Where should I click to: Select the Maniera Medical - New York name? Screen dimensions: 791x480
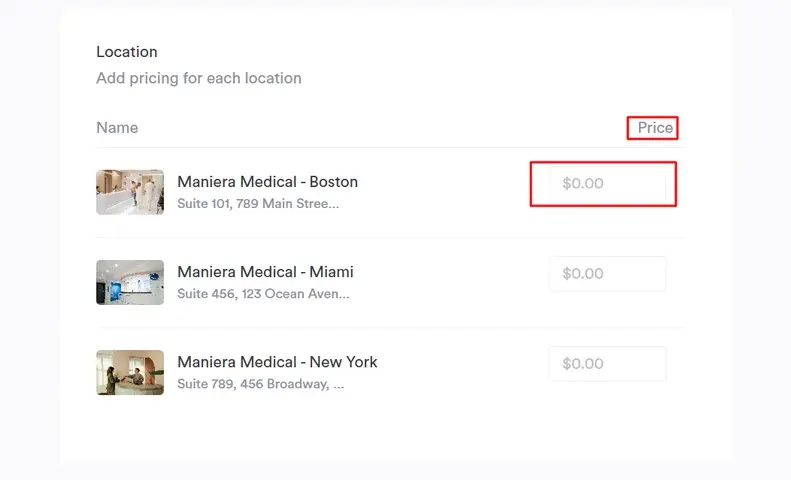(277, 362)
